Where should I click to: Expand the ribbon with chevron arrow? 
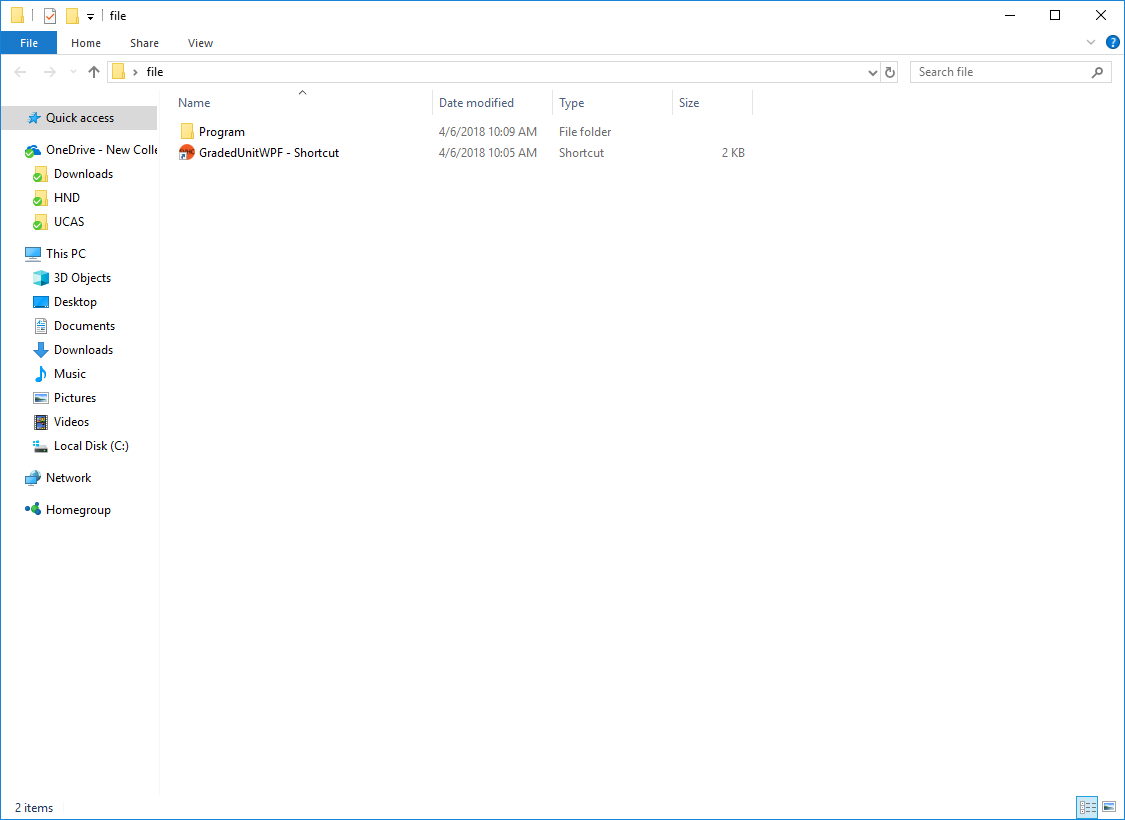point(1091,43)
